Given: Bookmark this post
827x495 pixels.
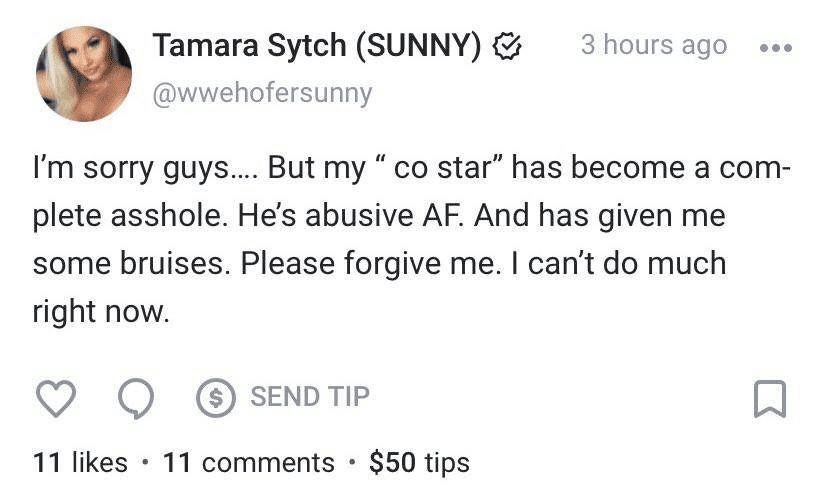Looking at the screenshot, I should click(x=769, y=398).
